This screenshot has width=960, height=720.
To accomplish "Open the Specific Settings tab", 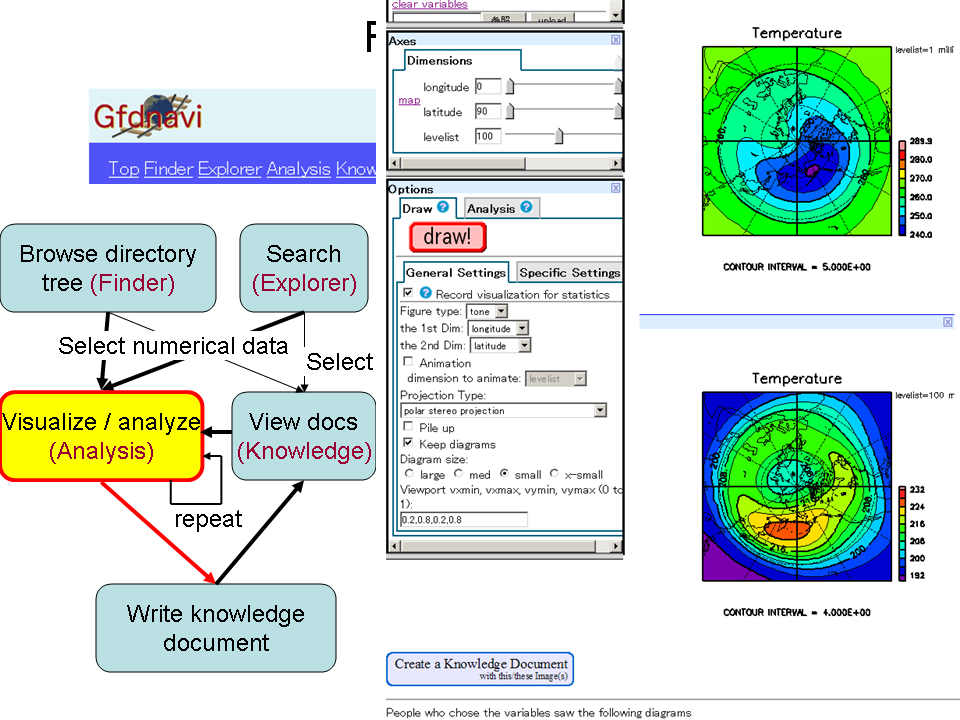I will pos(569,272).
